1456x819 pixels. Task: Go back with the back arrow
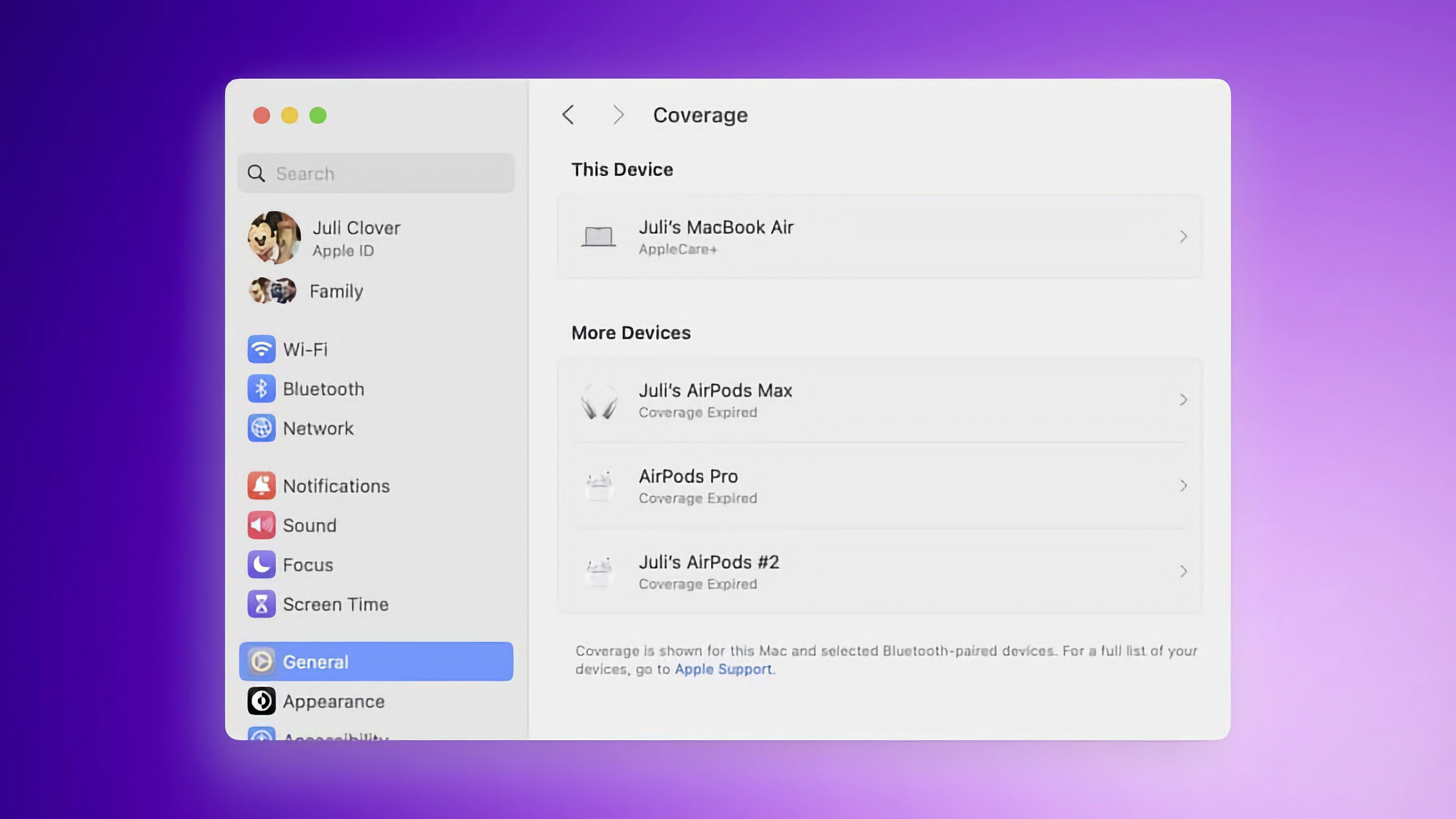[x=568, y=115]
